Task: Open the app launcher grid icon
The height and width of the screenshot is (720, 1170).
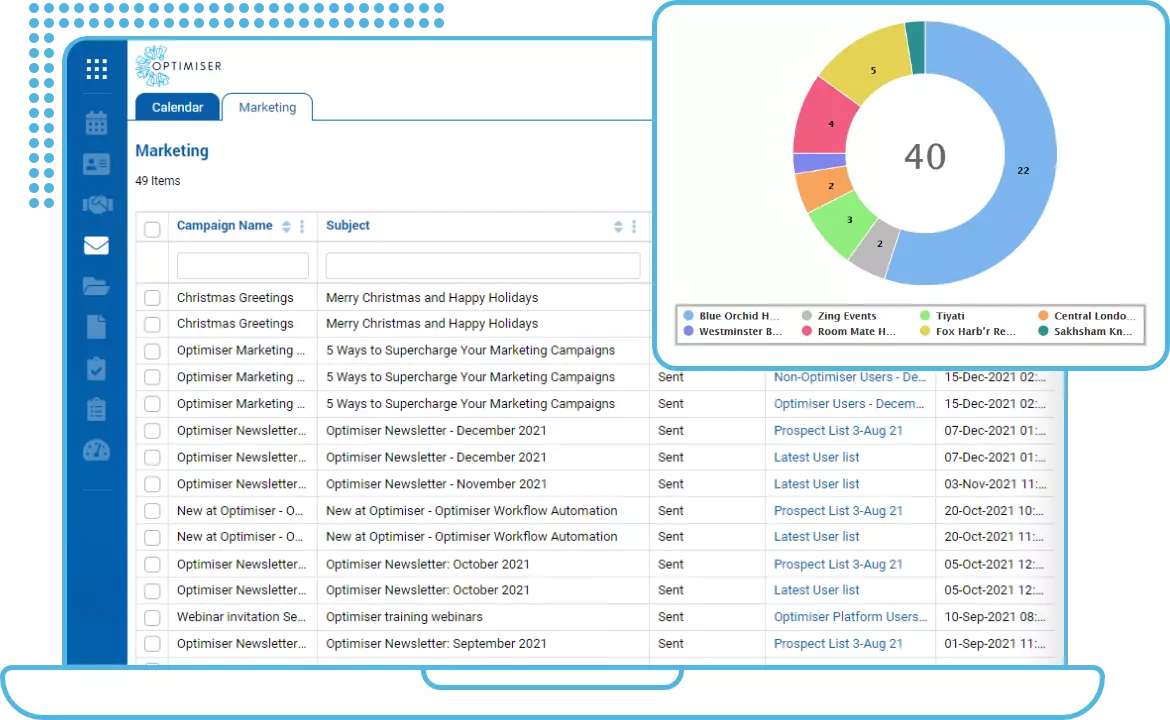Action: (x=96, y=69)
